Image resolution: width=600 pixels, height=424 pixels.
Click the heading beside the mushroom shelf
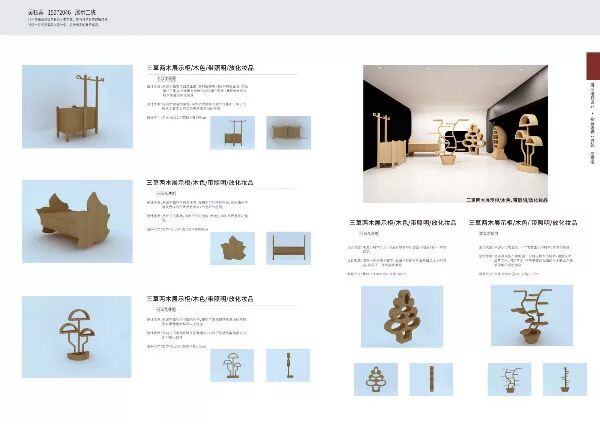pyautogui.click(x=200, y=298)
